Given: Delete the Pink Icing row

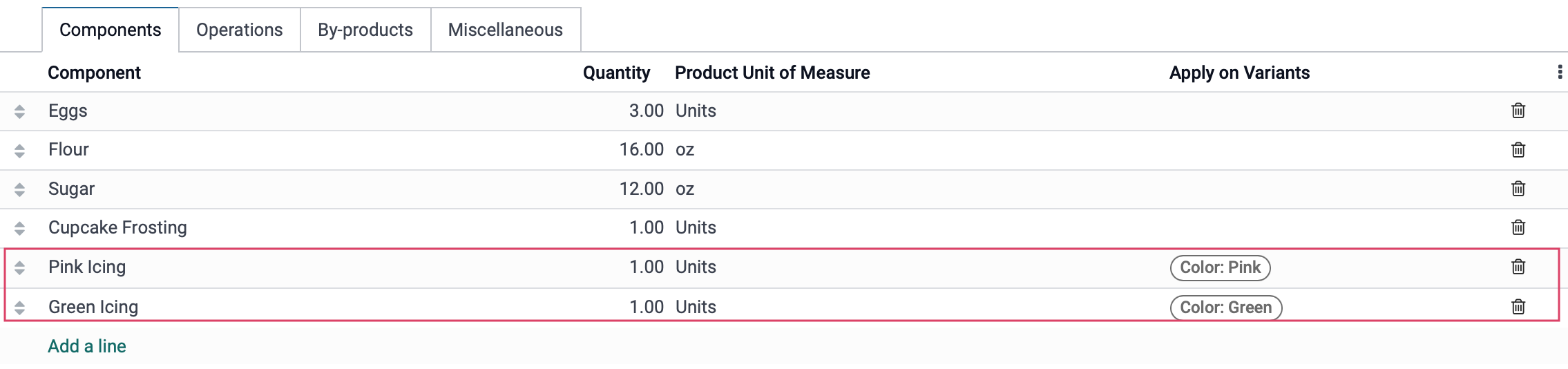Looking at the screenshot, I should (x=1518, y=267).
